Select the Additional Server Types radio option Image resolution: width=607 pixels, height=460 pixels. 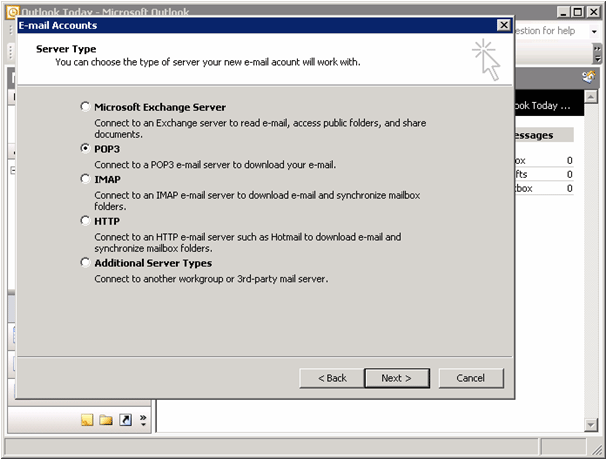(85, 263)
